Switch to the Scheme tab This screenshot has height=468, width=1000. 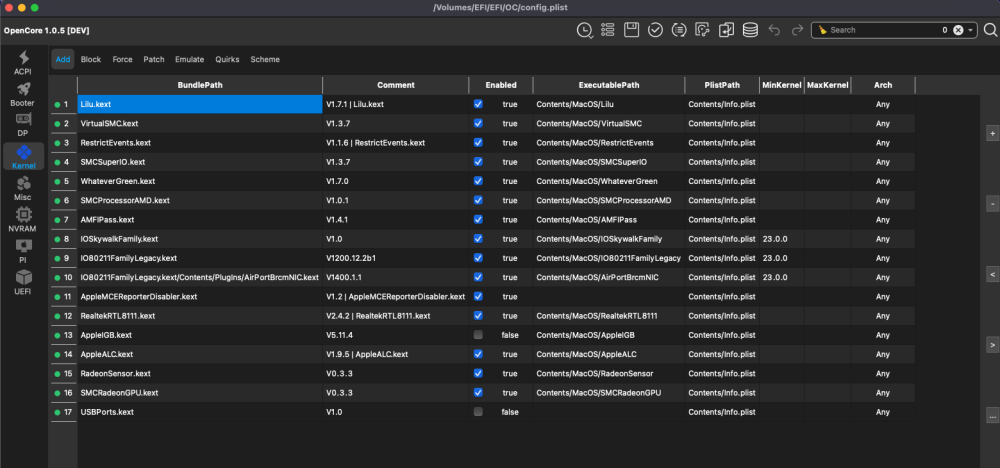coord(265,59)
